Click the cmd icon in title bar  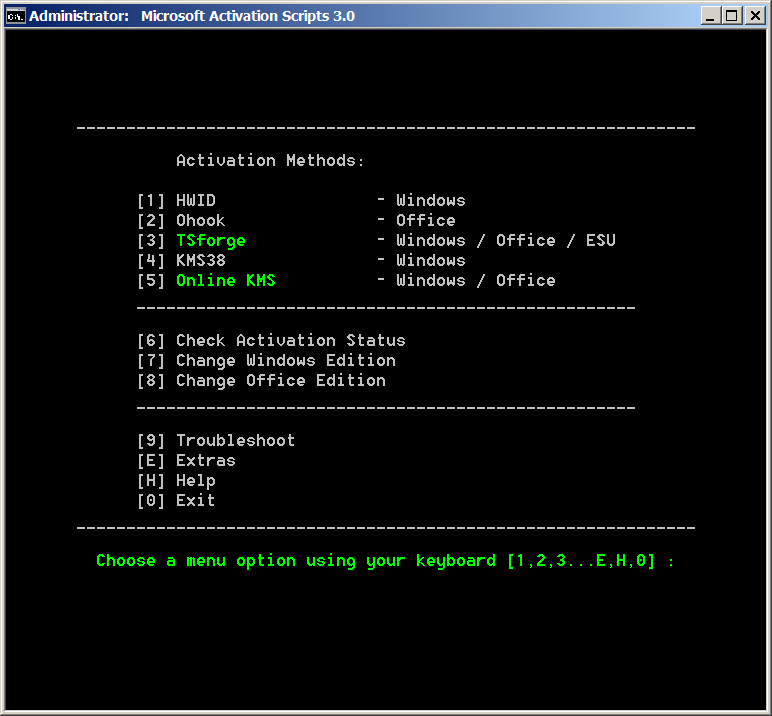(15, 16)
